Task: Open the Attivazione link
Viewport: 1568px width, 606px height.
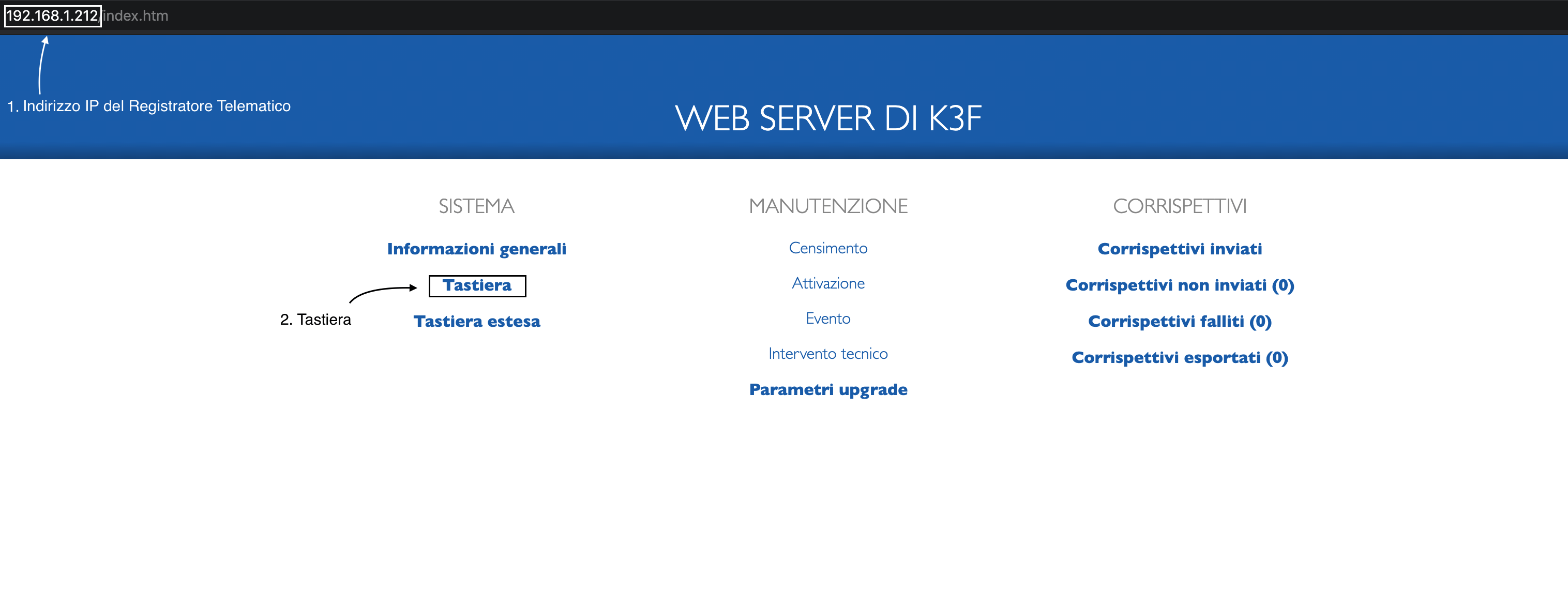Action: point(828,283)
